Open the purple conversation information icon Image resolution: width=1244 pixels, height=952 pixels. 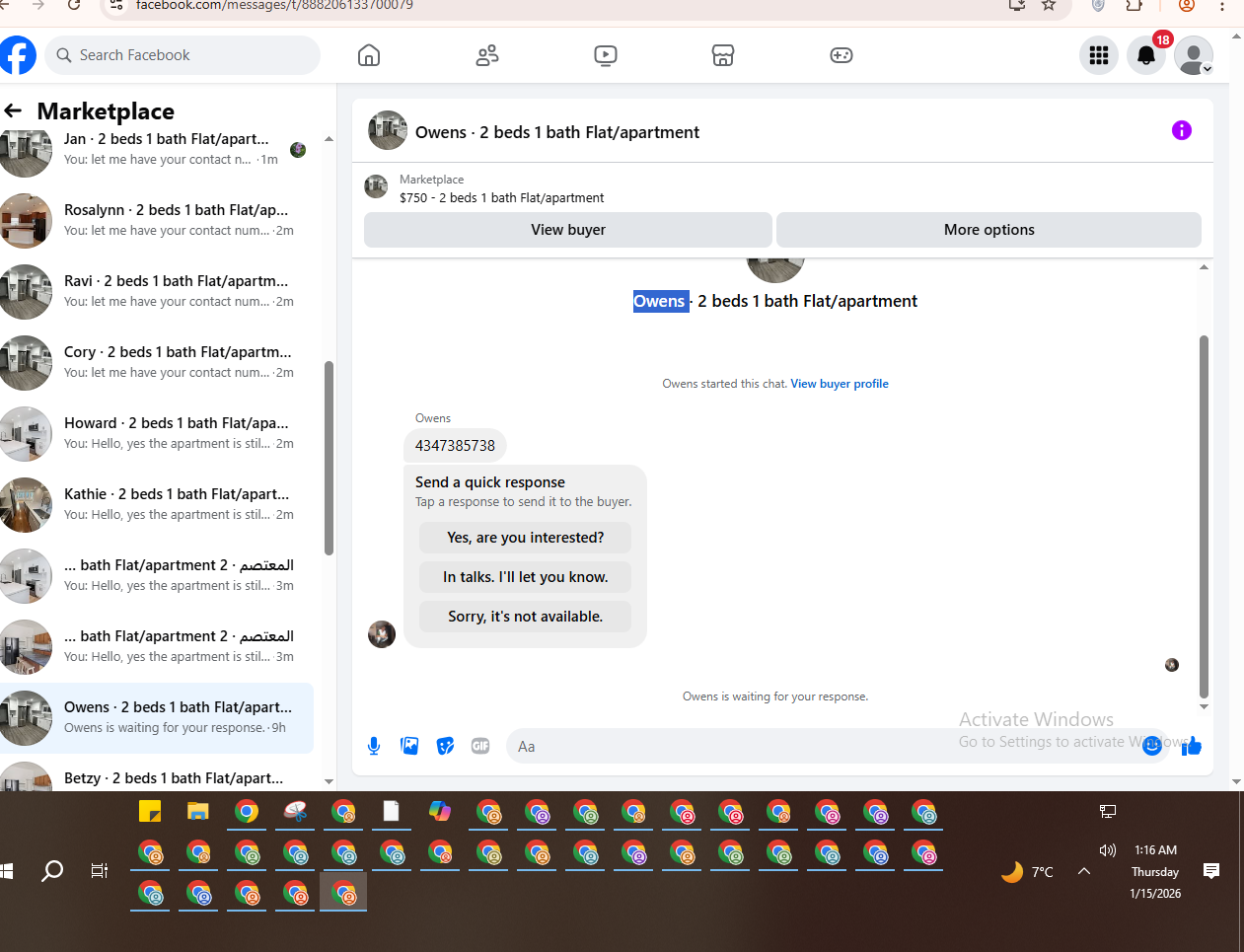click(1182, 130)
